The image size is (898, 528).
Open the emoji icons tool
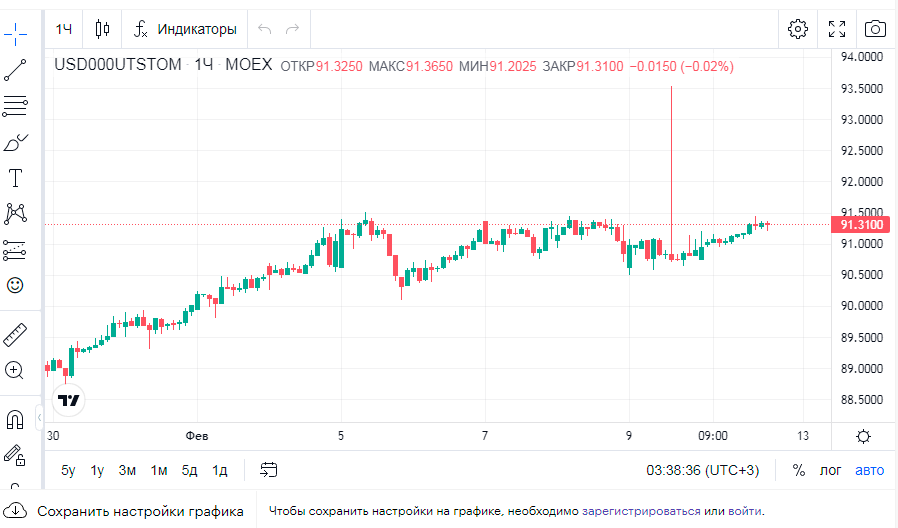(15, 285)
